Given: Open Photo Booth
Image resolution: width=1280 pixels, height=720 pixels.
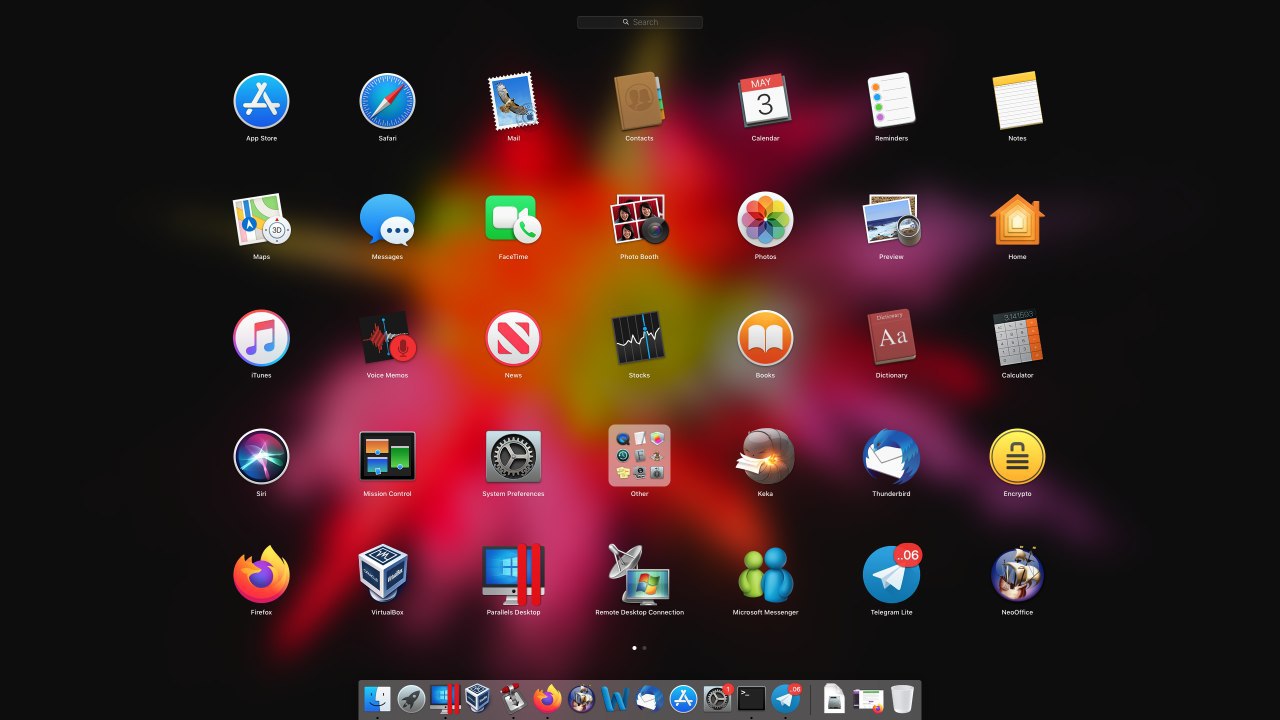Looking at the screenshot, I should (639, 219).
